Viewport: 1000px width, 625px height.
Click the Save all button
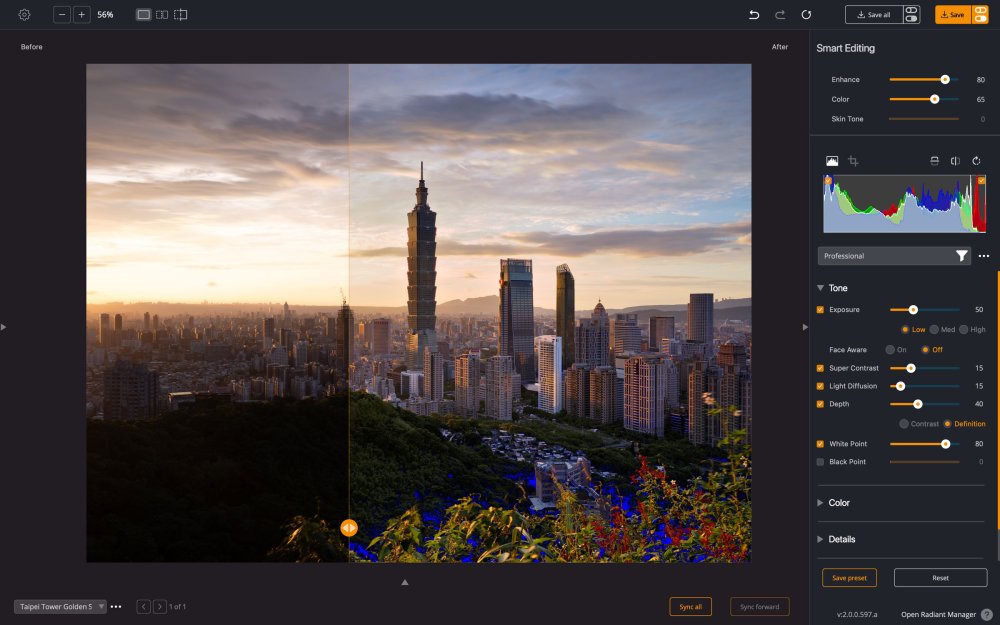pyautogui.click(x=874, y=15)
